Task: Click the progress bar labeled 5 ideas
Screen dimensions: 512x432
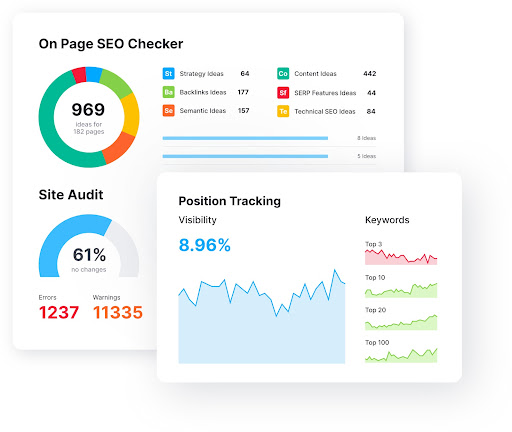Action: 245,156
